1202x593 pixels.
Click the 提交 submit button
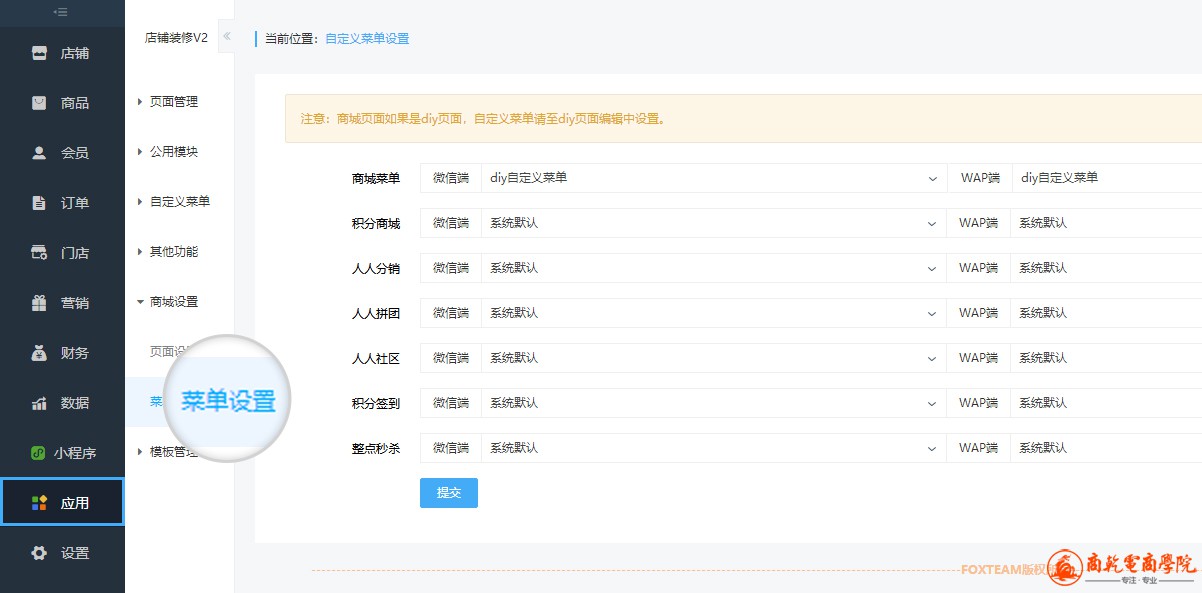point(448,493)
